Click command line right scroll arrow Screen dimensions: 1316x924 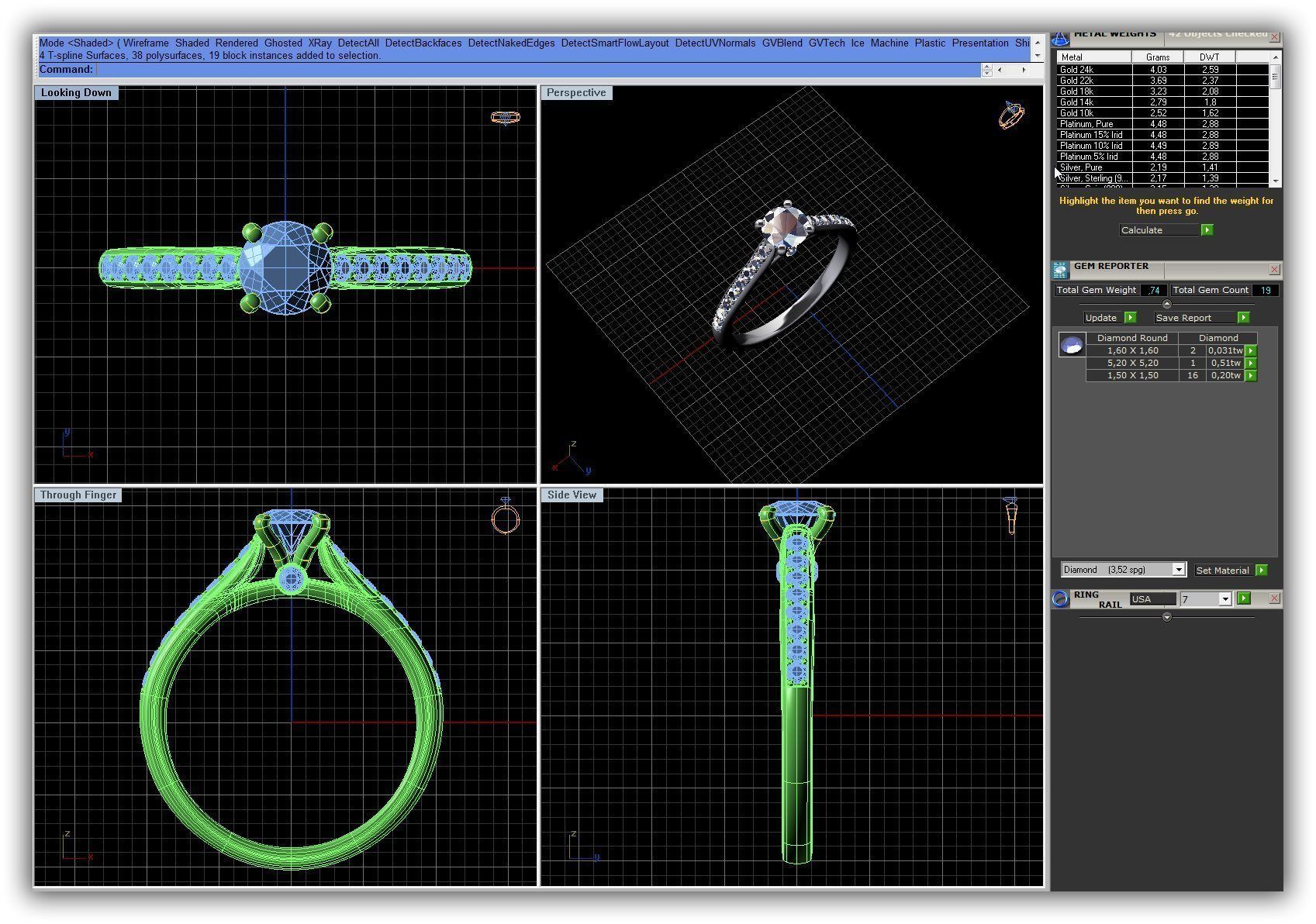coord(1024,70)
